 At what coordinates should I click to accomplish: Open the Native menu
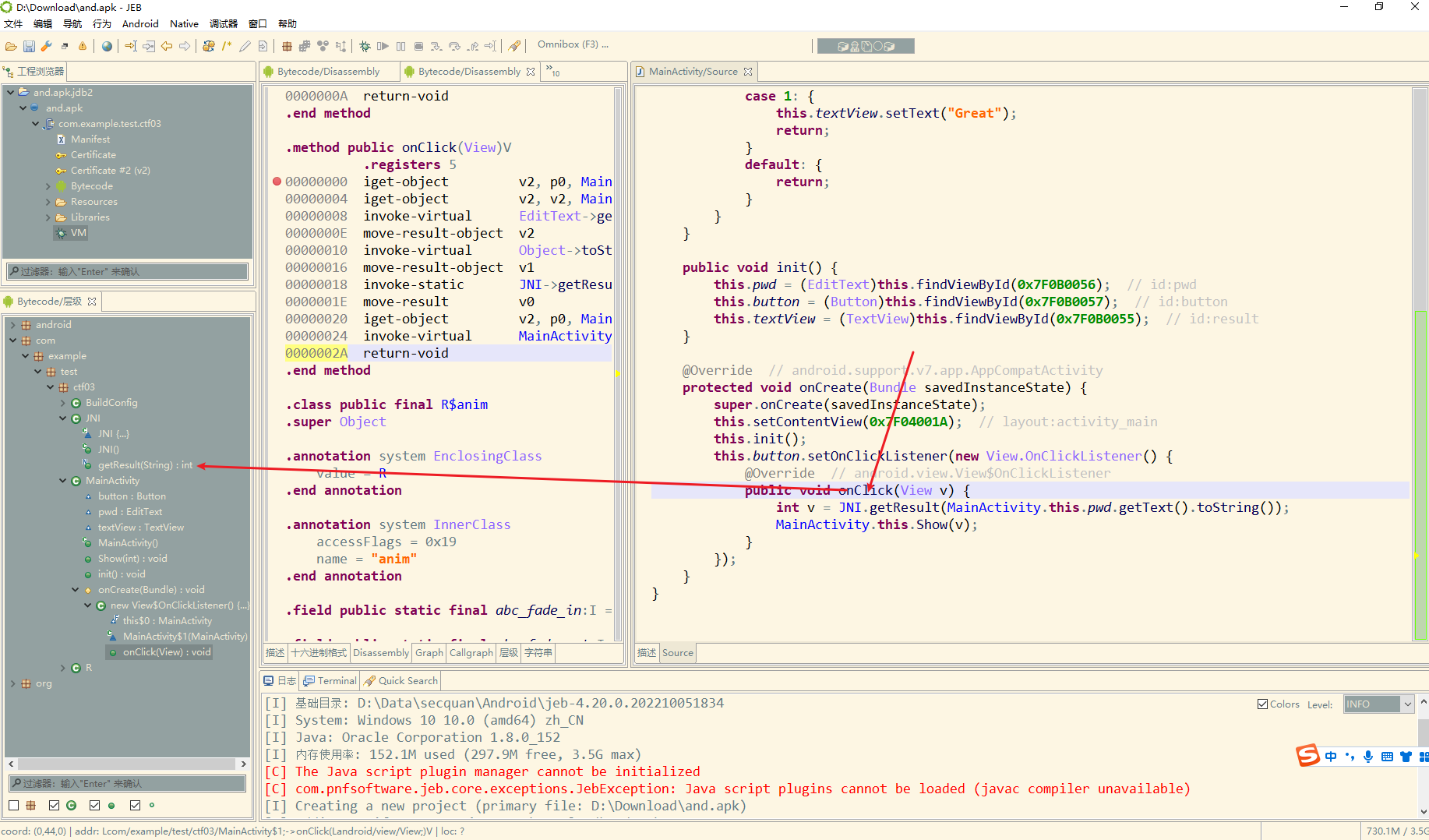[184, 24]
